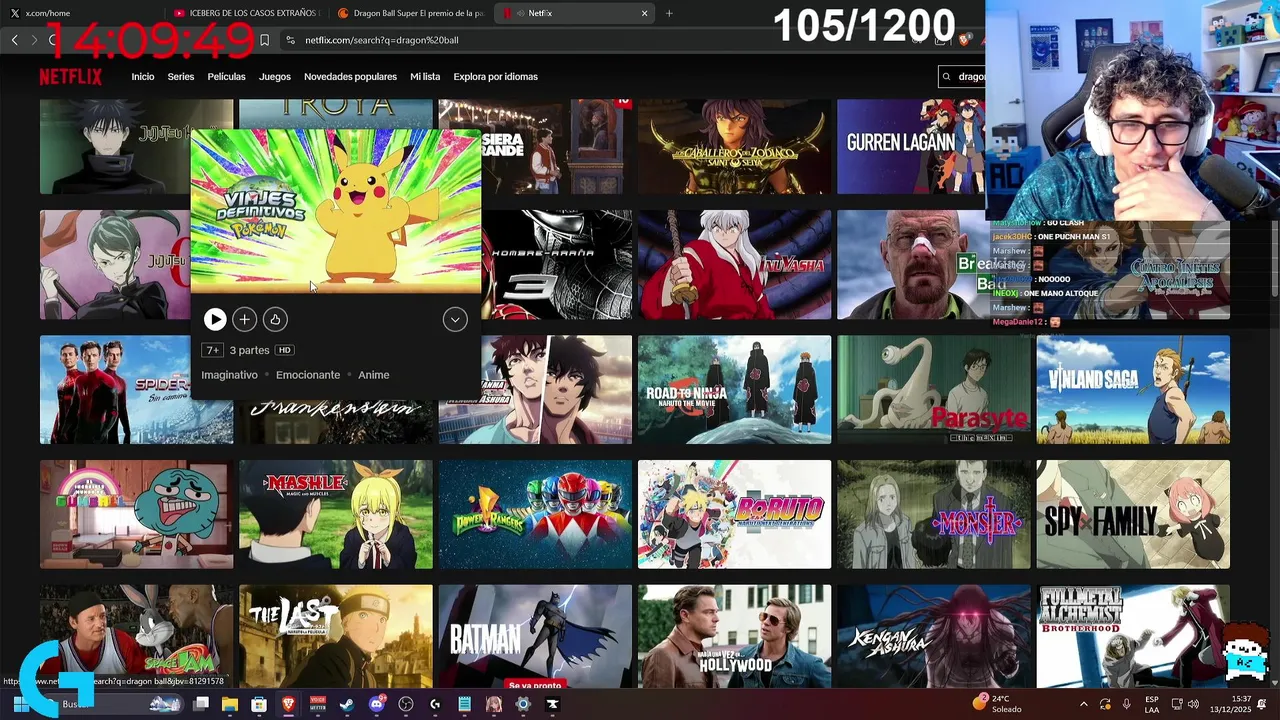Screen dimensions: 1280x720
Task: Open Microsoft Store from the taskbar
Action: click(x=259, y=704)
